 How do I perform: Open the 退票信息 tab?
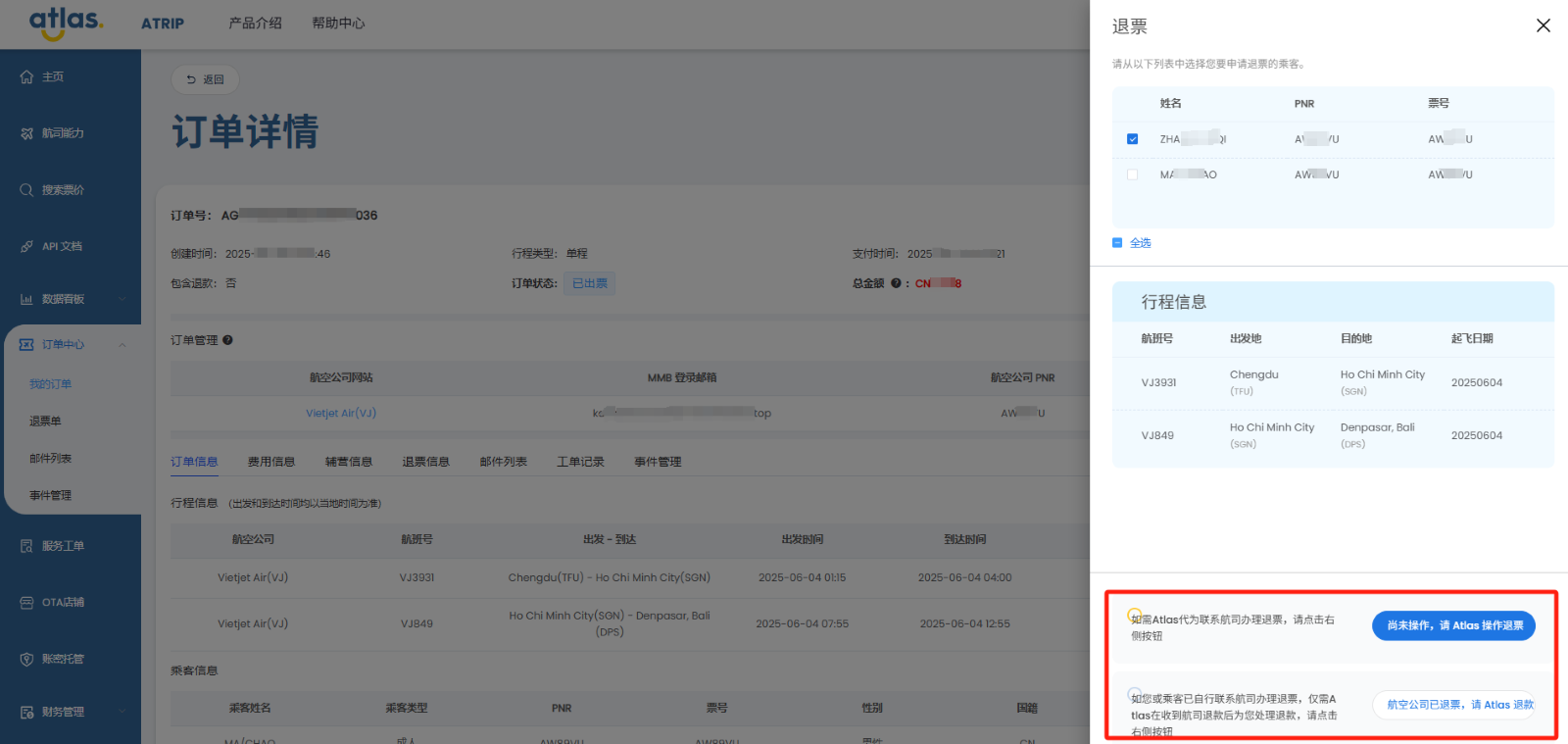pyautogui.click(x=425, y=462)
